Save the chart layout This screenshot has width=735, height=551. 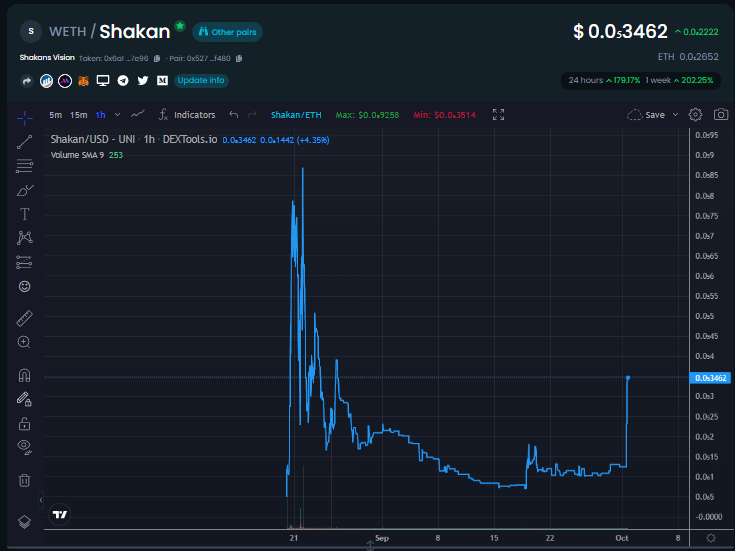pos(646,115)
